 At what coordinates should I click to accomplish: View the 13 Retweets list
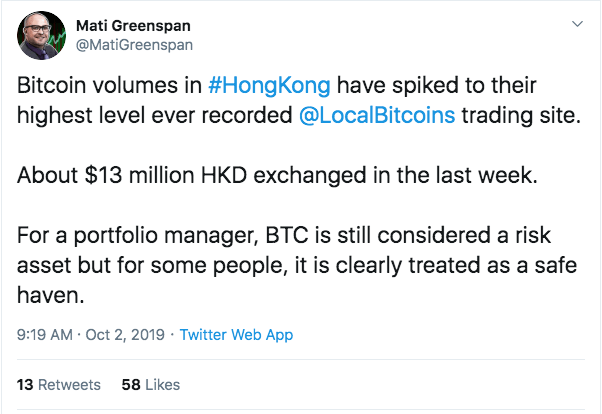click(x=59, y=384)
